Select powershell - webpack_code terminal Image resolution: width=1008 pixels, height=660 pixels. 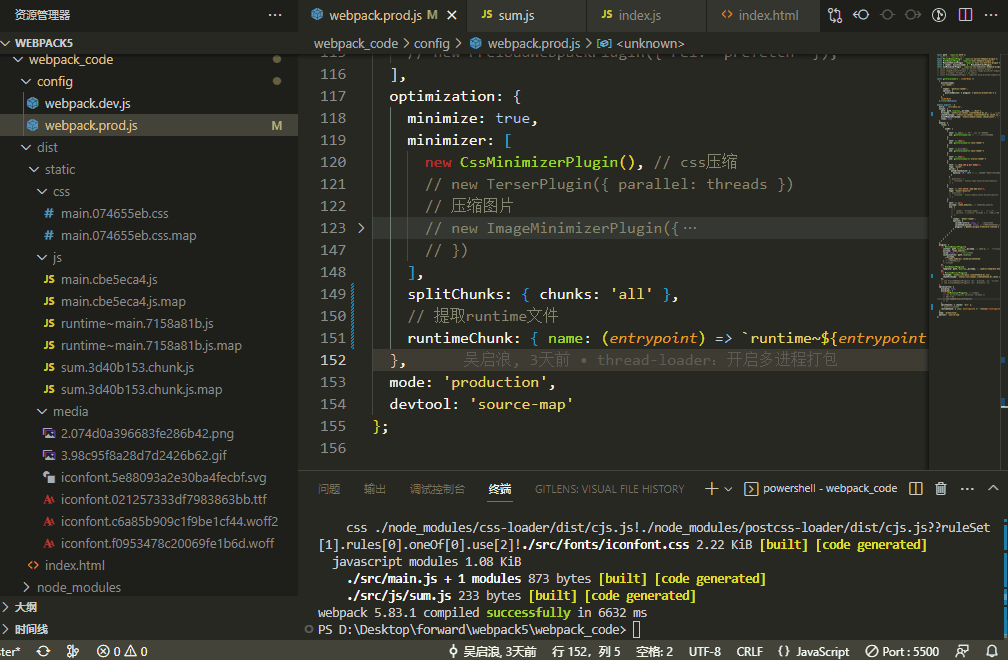[x=821, y=488]
